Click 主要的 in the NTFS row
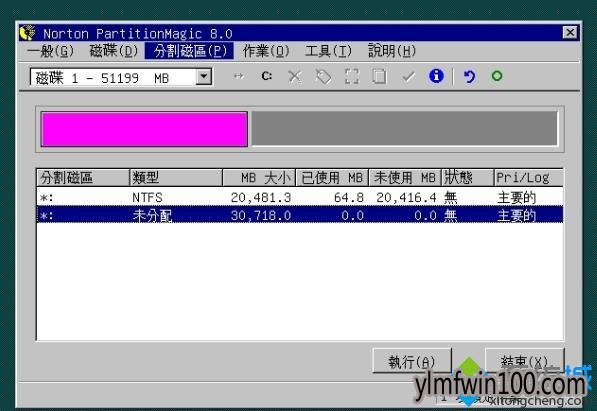The image size is (597, 411). point(516,197)
